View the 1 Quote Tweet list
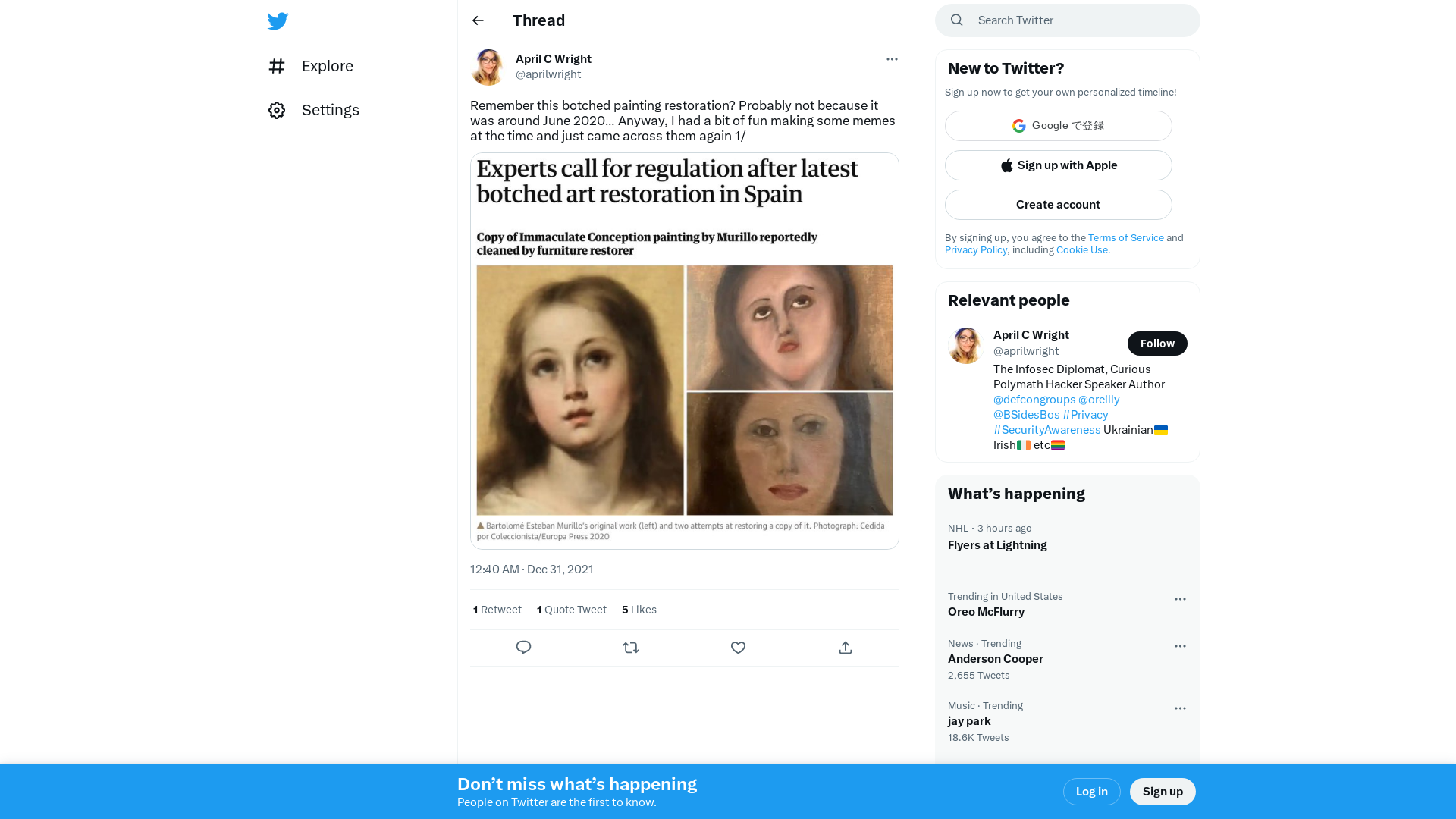The image size is (1456, 819). [x=572, y=610]
